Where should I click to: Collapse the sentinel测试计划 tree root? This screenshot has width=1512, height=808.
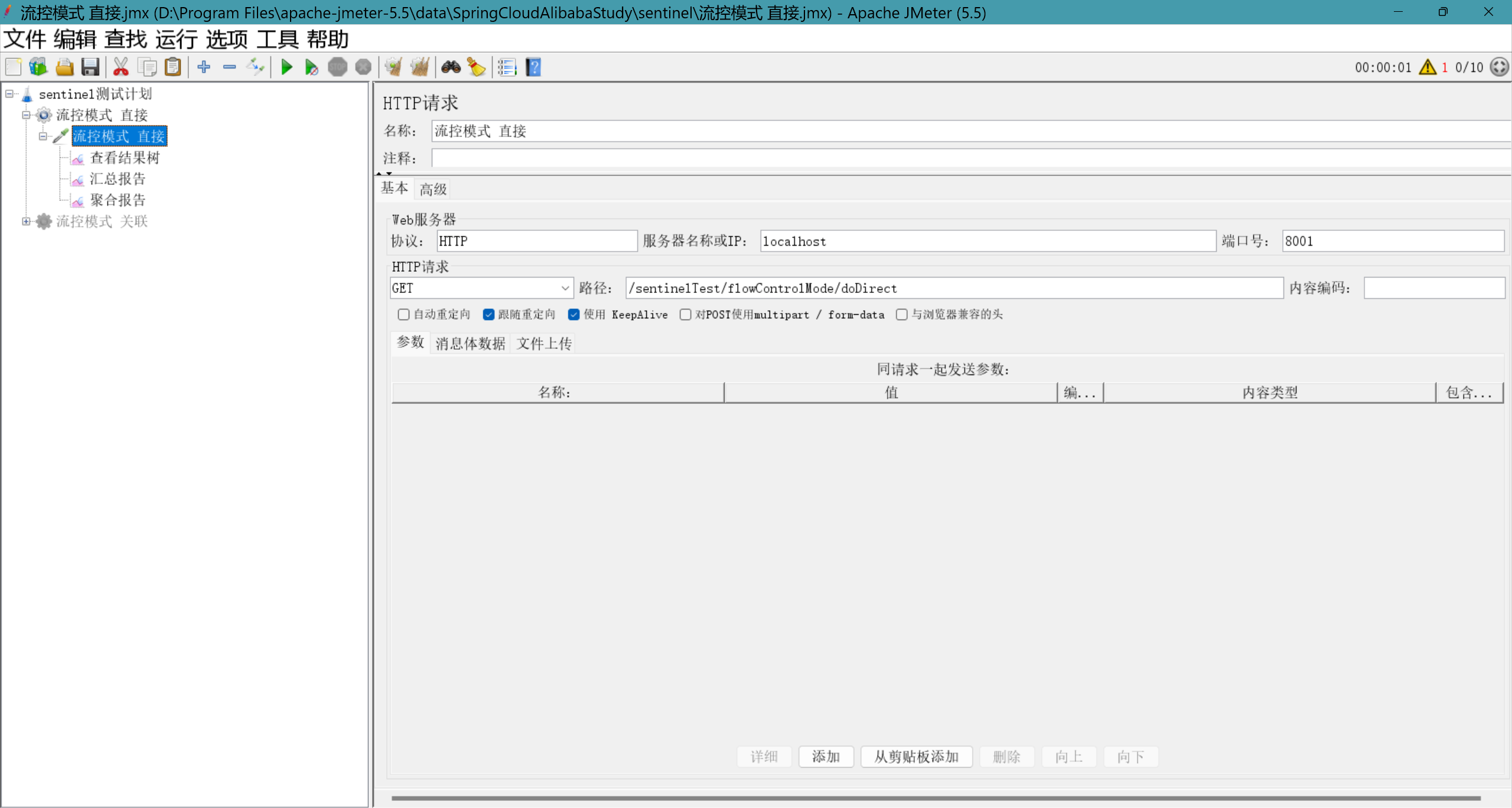point(9,94)
